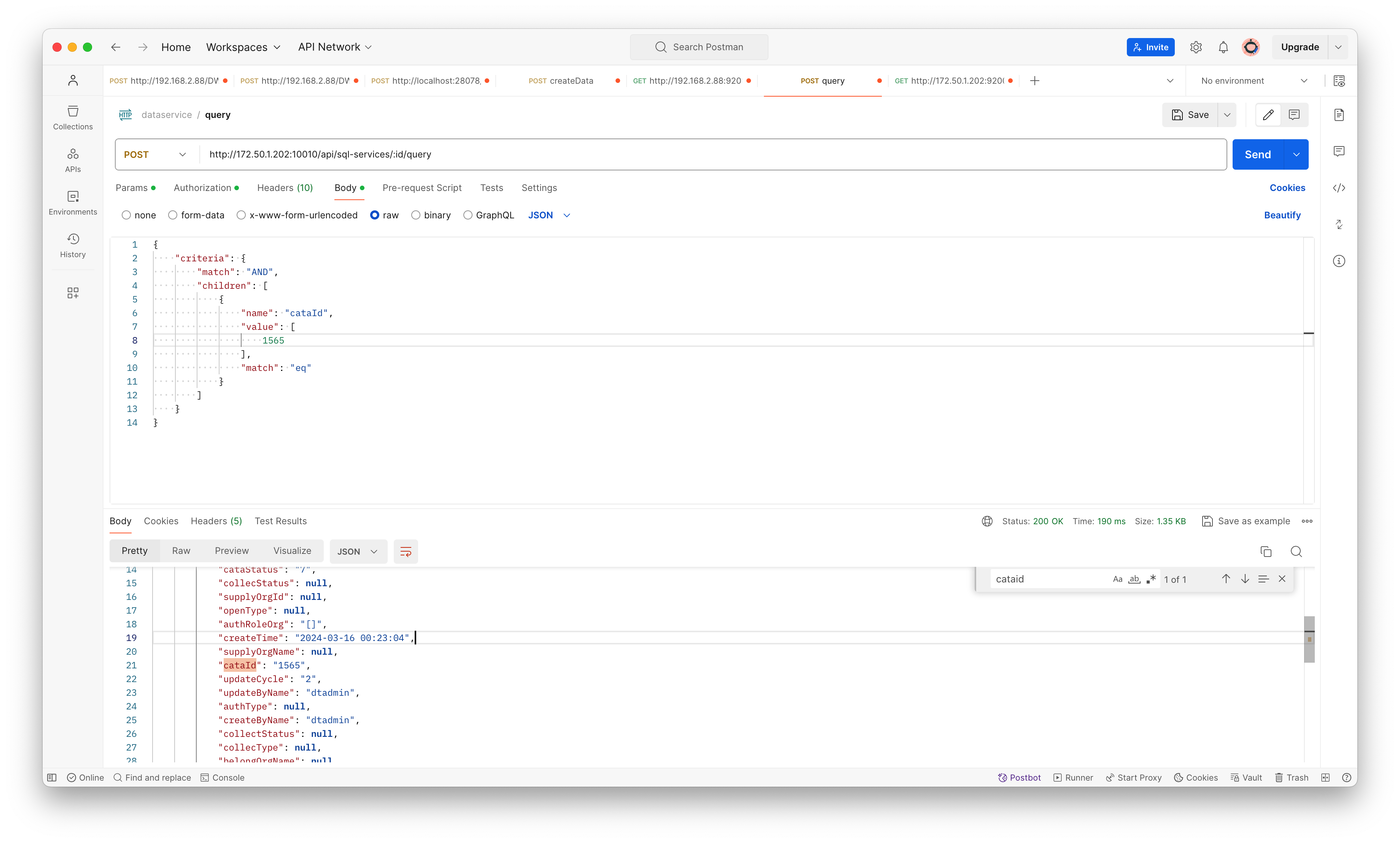
Task: Switch to the Pre-request Script tab
Action: (422, 188)
